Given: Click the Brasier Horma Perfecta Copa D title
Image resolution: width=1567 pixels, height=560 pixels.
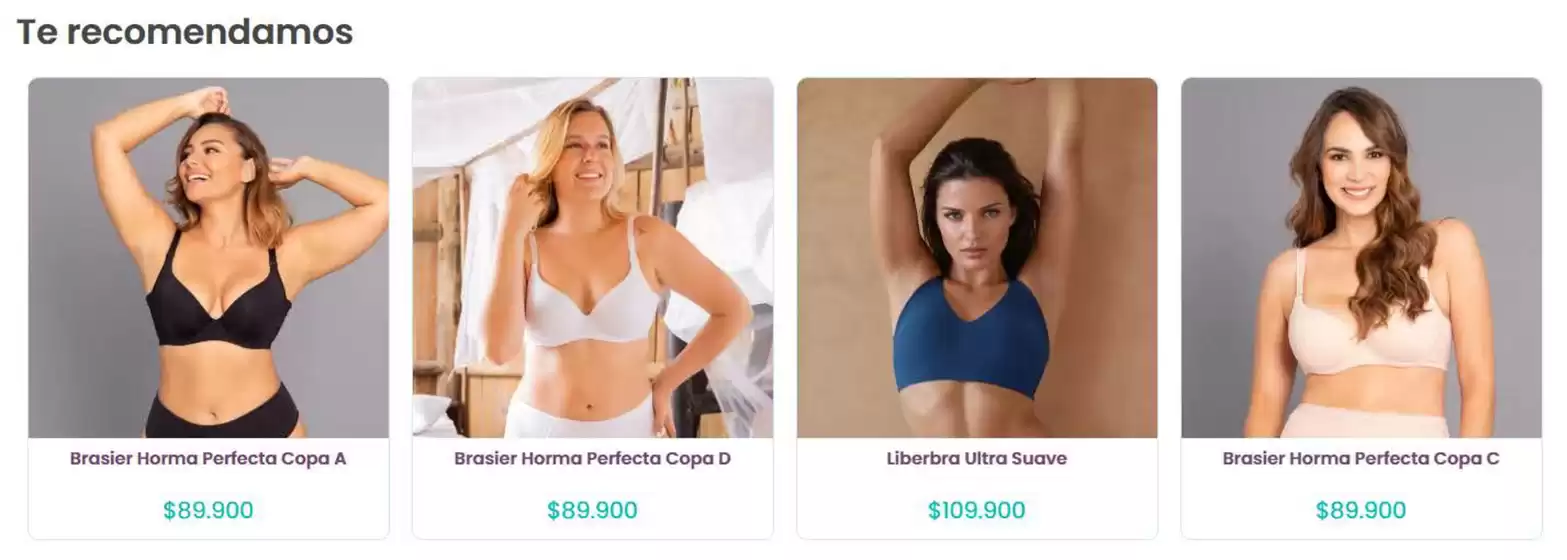Looking at the screenshot, I should pos(592,459).
